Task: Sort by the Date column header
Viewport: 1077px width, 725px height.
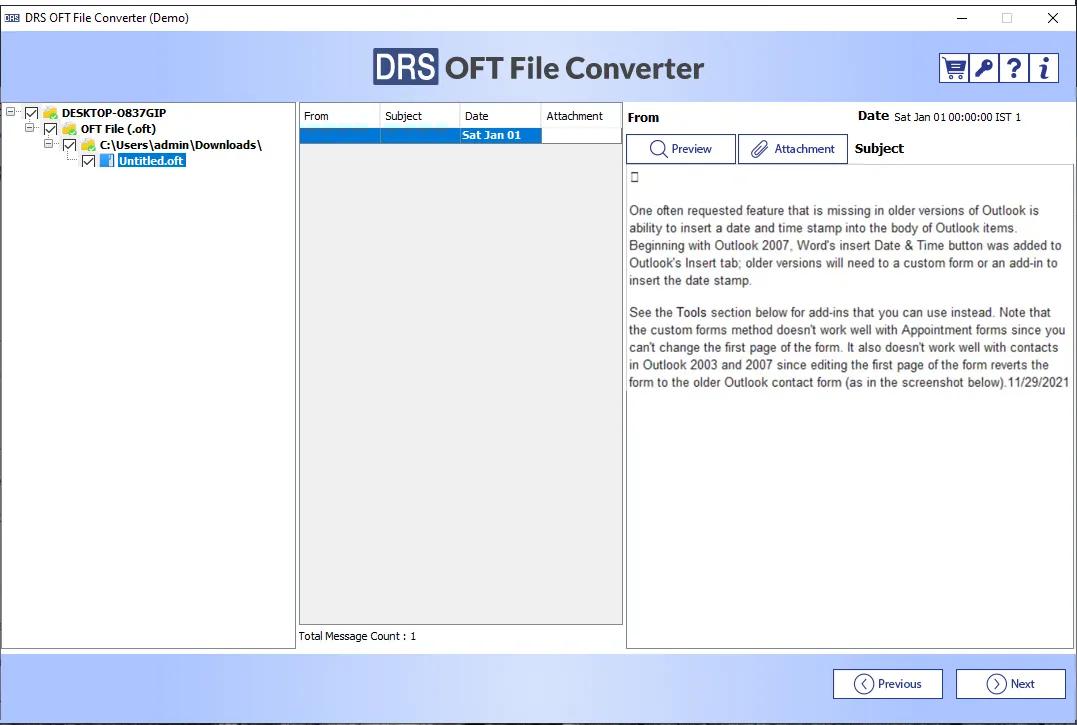Action: (500, 116)
